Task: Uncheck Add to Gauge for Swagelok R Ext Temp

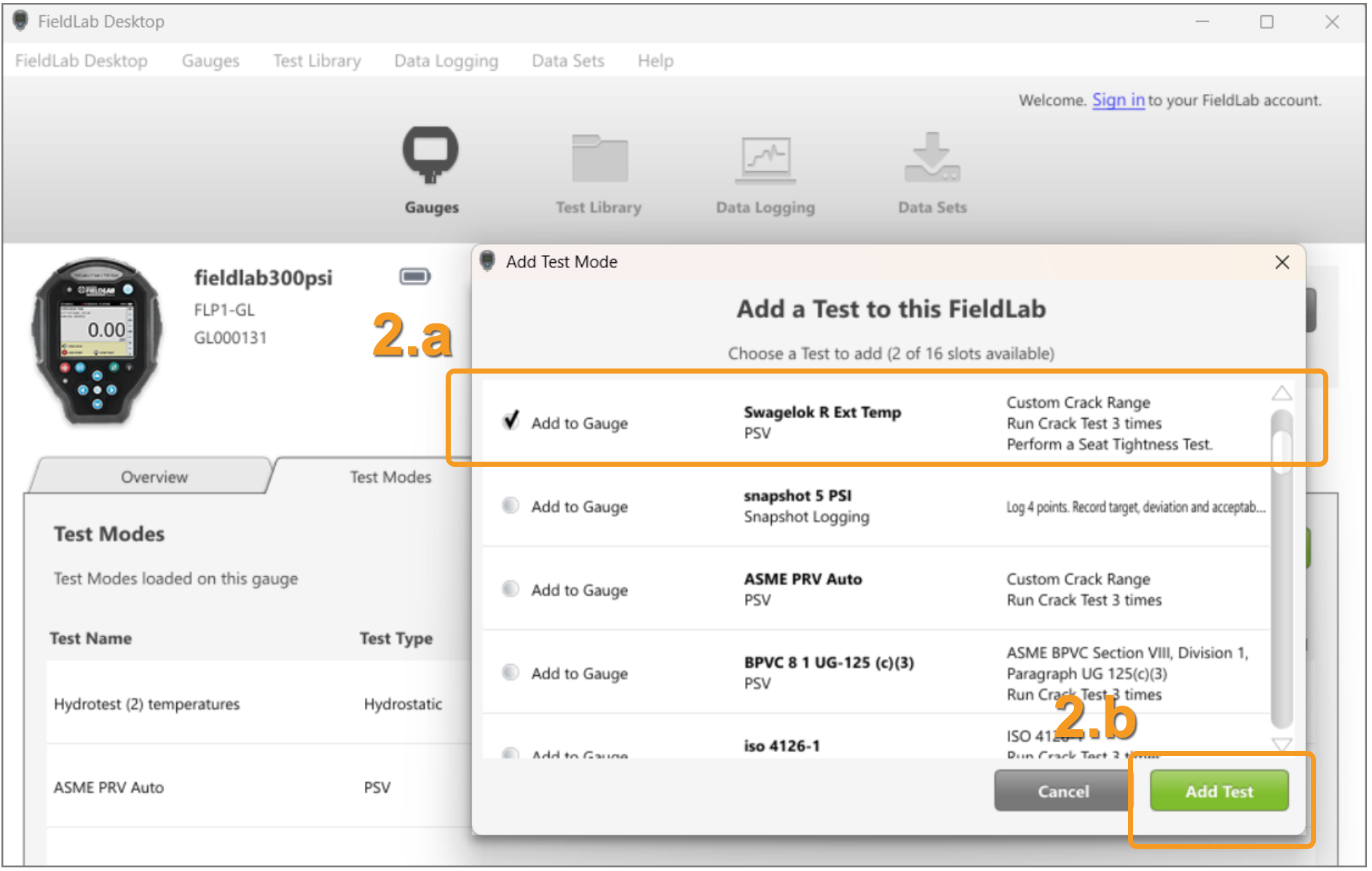Action: click(x=511, y=421)
